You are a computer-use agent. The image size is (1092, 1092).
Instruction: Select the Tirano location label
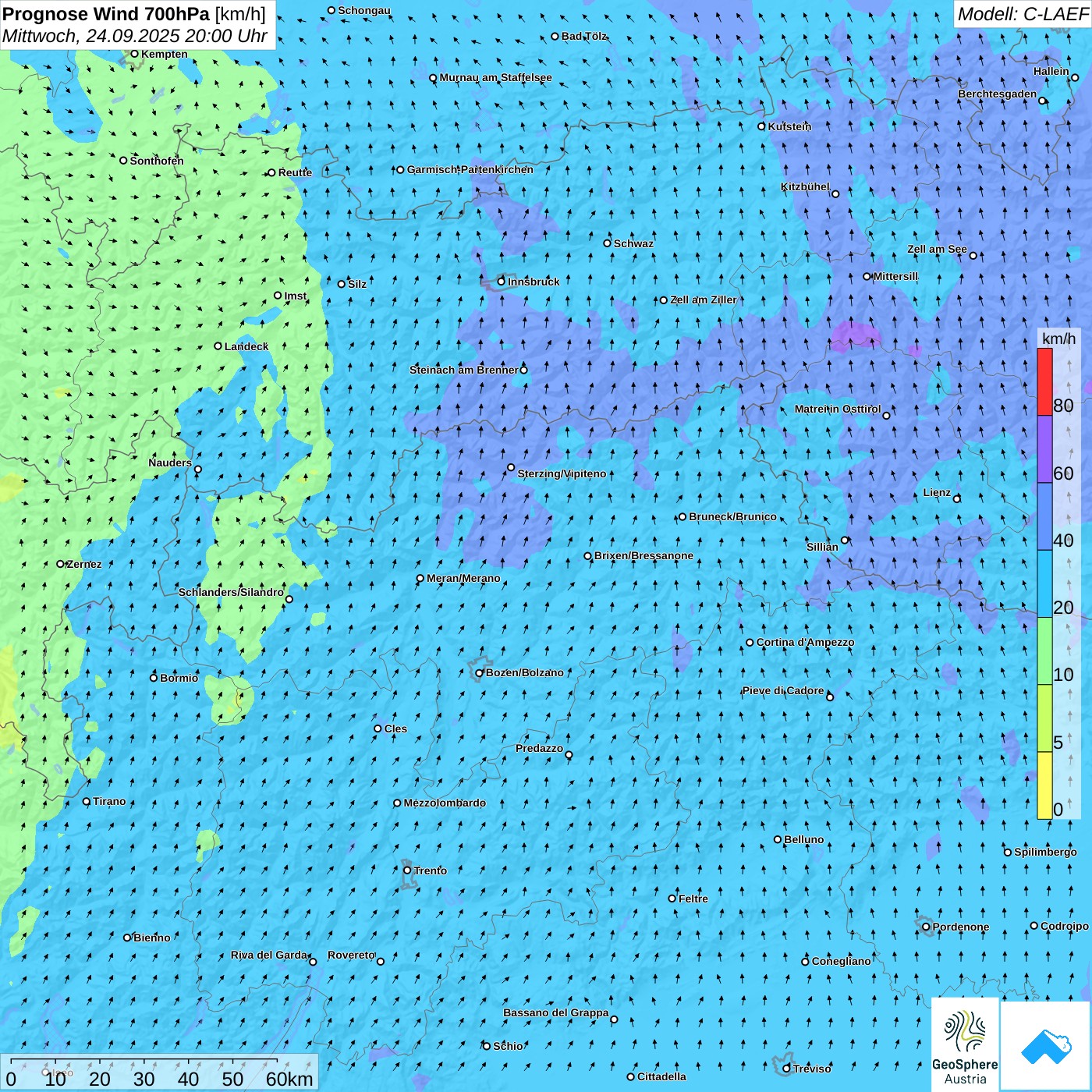click(x=109, y=801)
